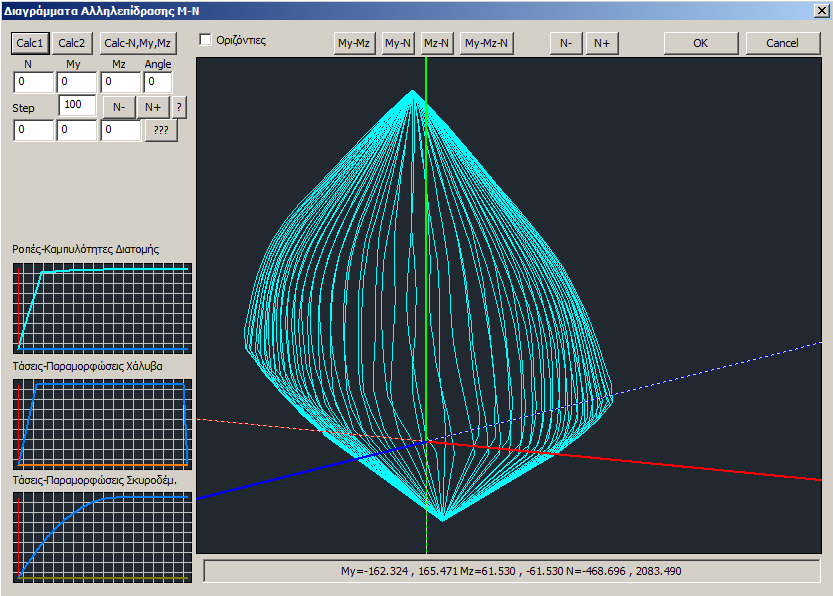Focus the Angle input field
The image size is (833, 596).
click(x=158, y=82)
